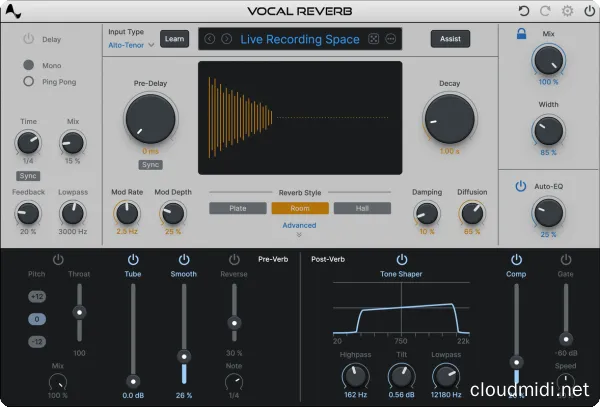
Task: Click the delay Time knob
Action: [28, 142]
